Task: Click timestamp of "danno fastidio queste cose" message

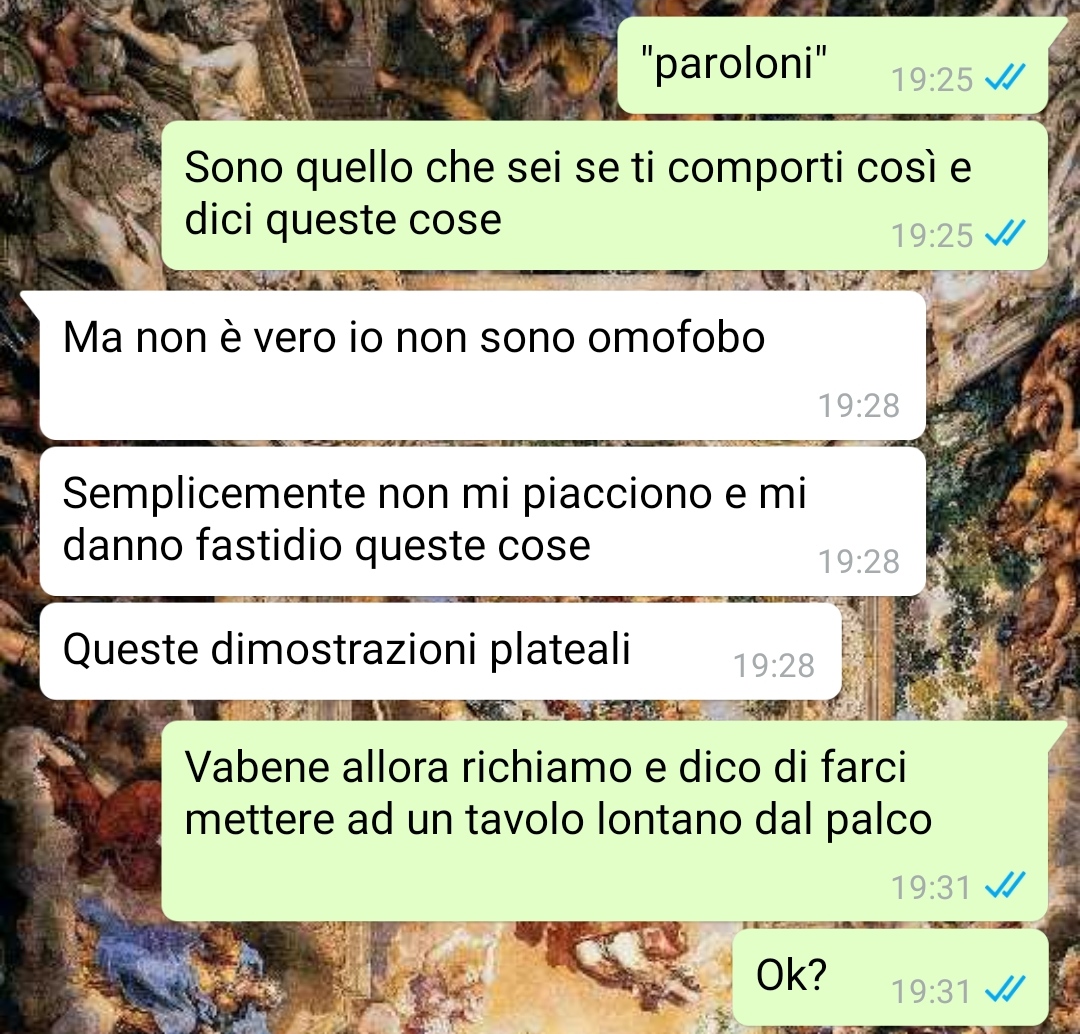Action: click(x=858, y=561)
